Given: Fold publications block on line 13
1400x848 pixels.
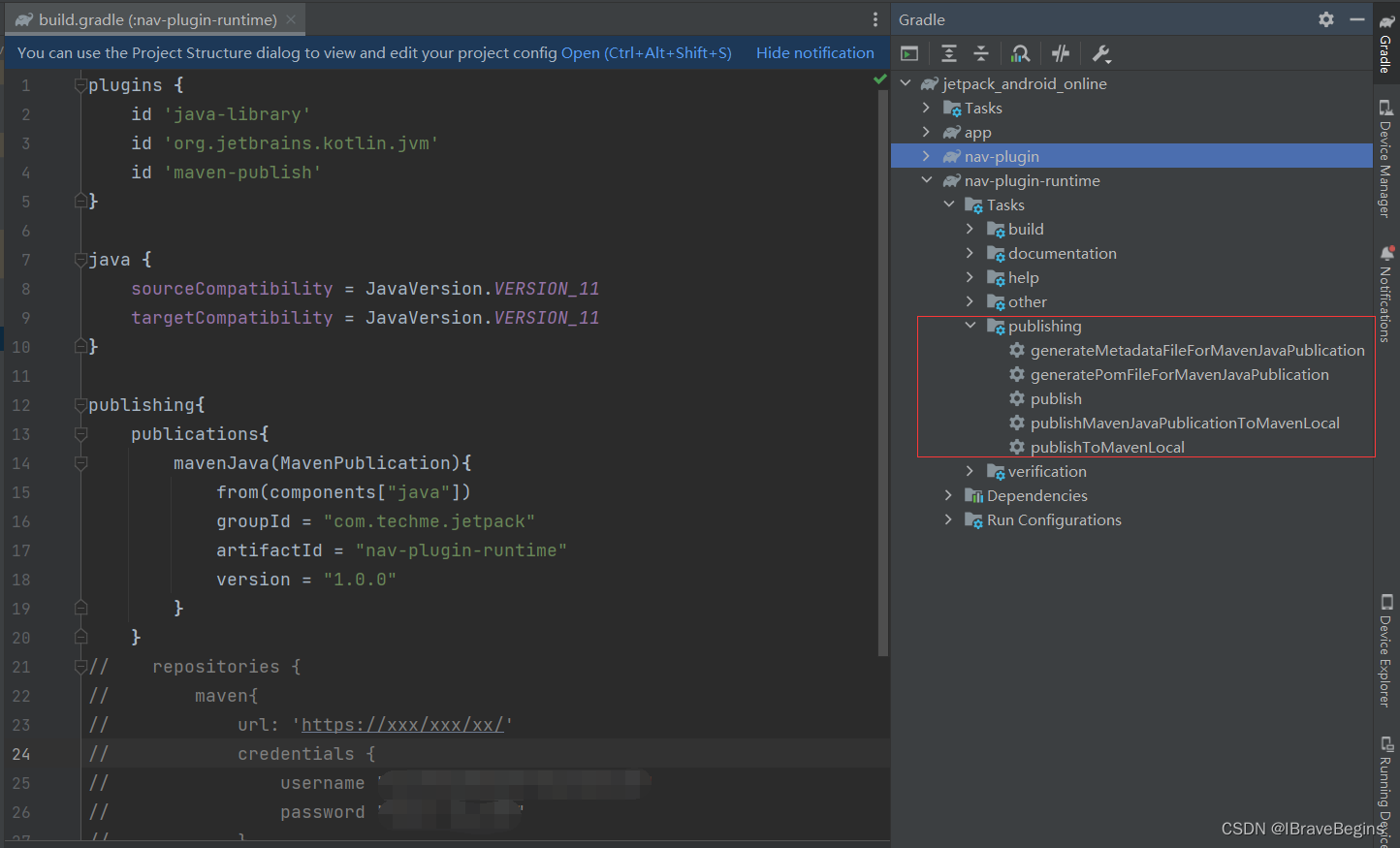Looking at the screenshot, I should pos(81,434).
